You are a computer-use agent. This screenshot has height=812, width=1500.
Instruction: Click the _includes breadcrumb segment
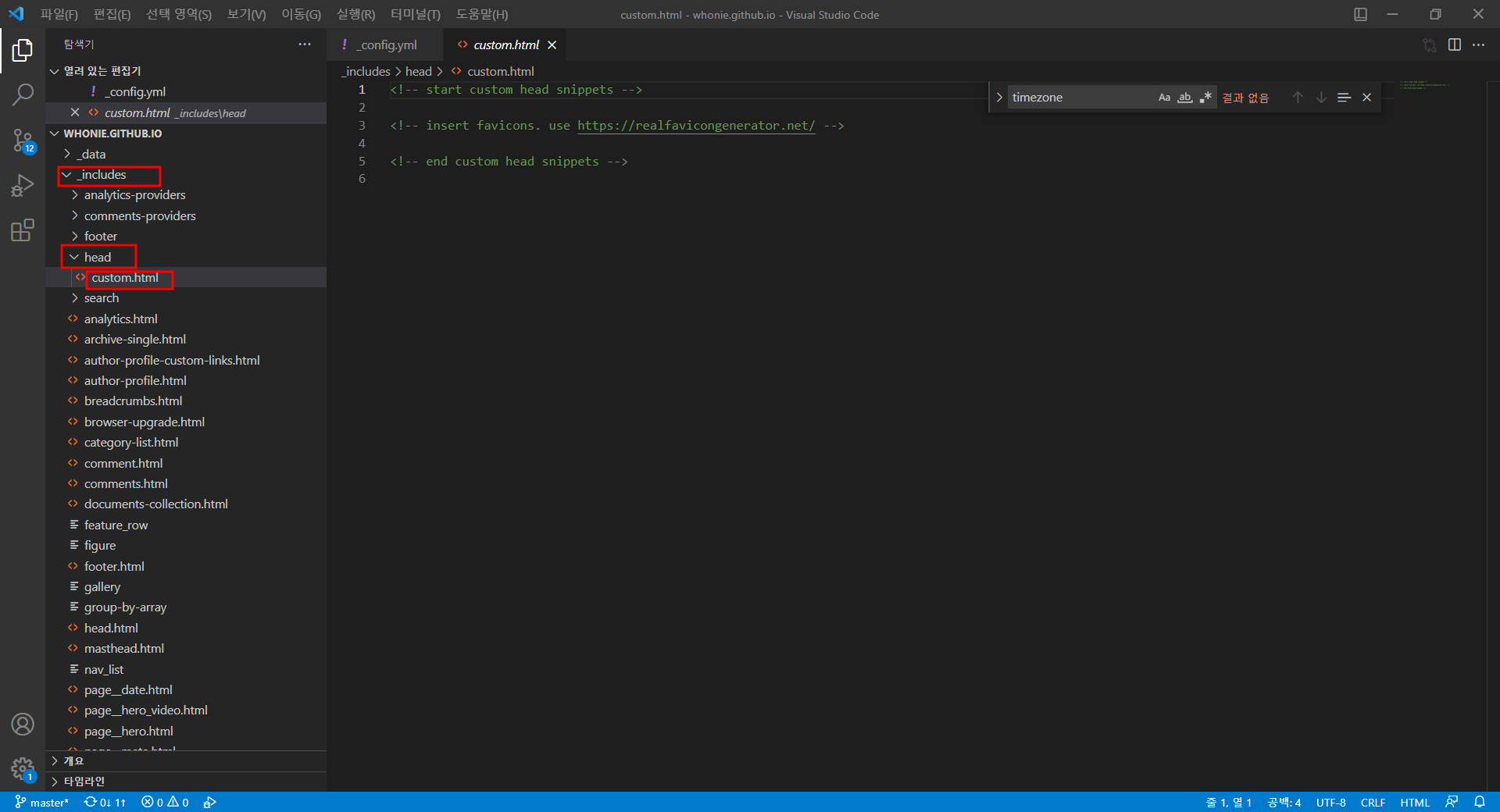366,72
